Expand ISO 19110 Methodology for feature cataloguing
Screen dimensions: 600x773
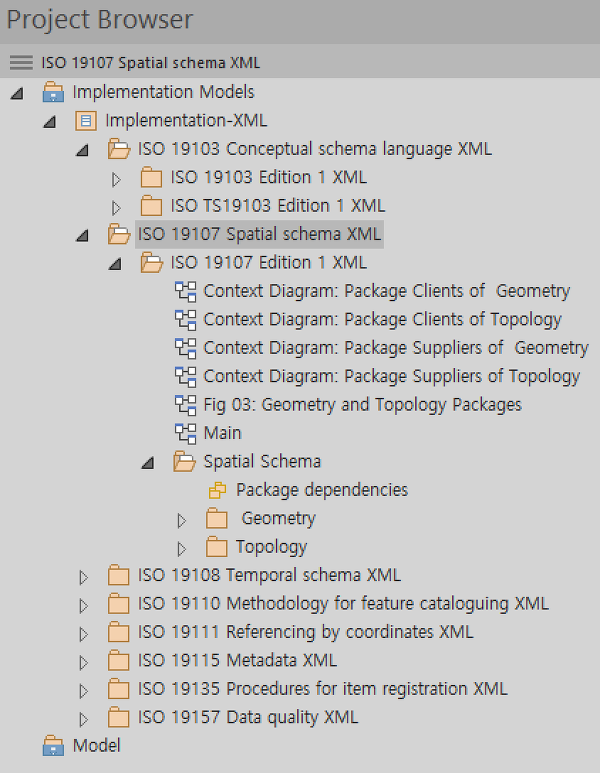83,606
